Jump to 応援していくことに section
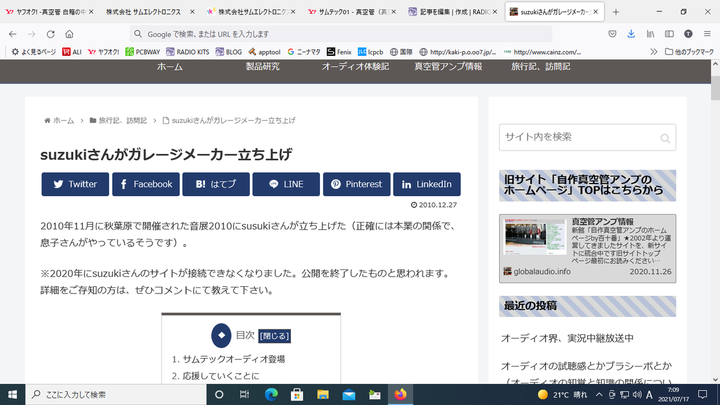 tap(221, 376)
